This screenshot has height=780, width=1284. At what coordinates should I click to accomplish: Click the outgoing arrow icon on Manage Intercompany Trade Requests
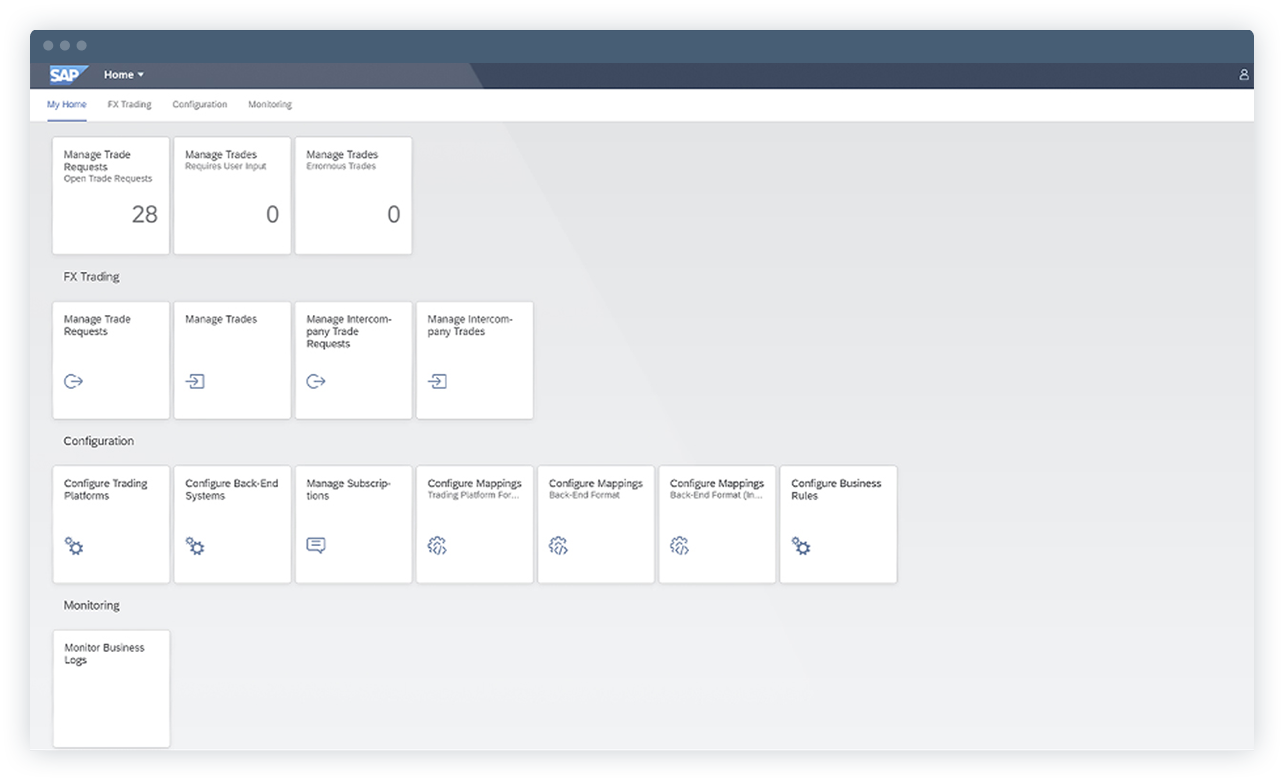(316, 381)
